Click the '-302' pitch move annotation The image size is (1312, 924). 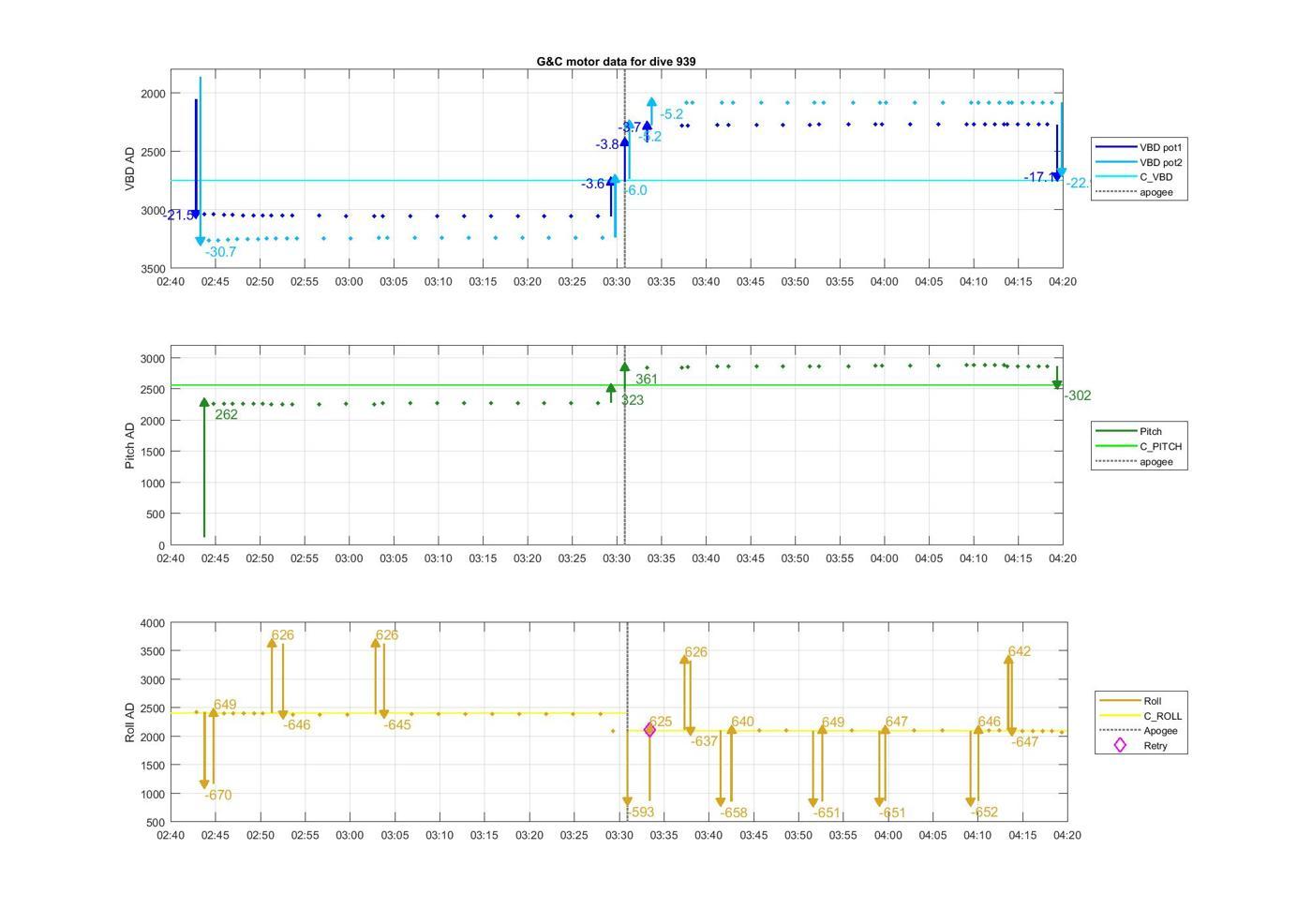point(1077,395)
